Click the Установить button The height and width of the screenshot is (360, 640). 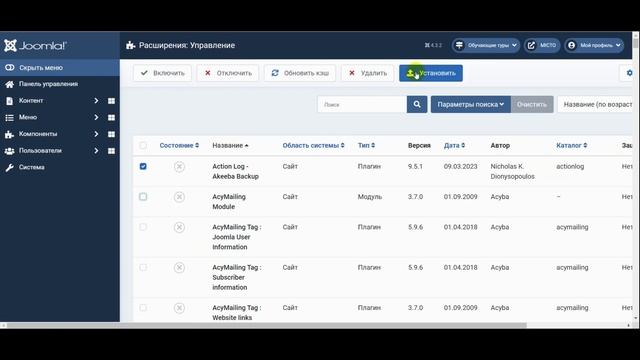[431, 73]
